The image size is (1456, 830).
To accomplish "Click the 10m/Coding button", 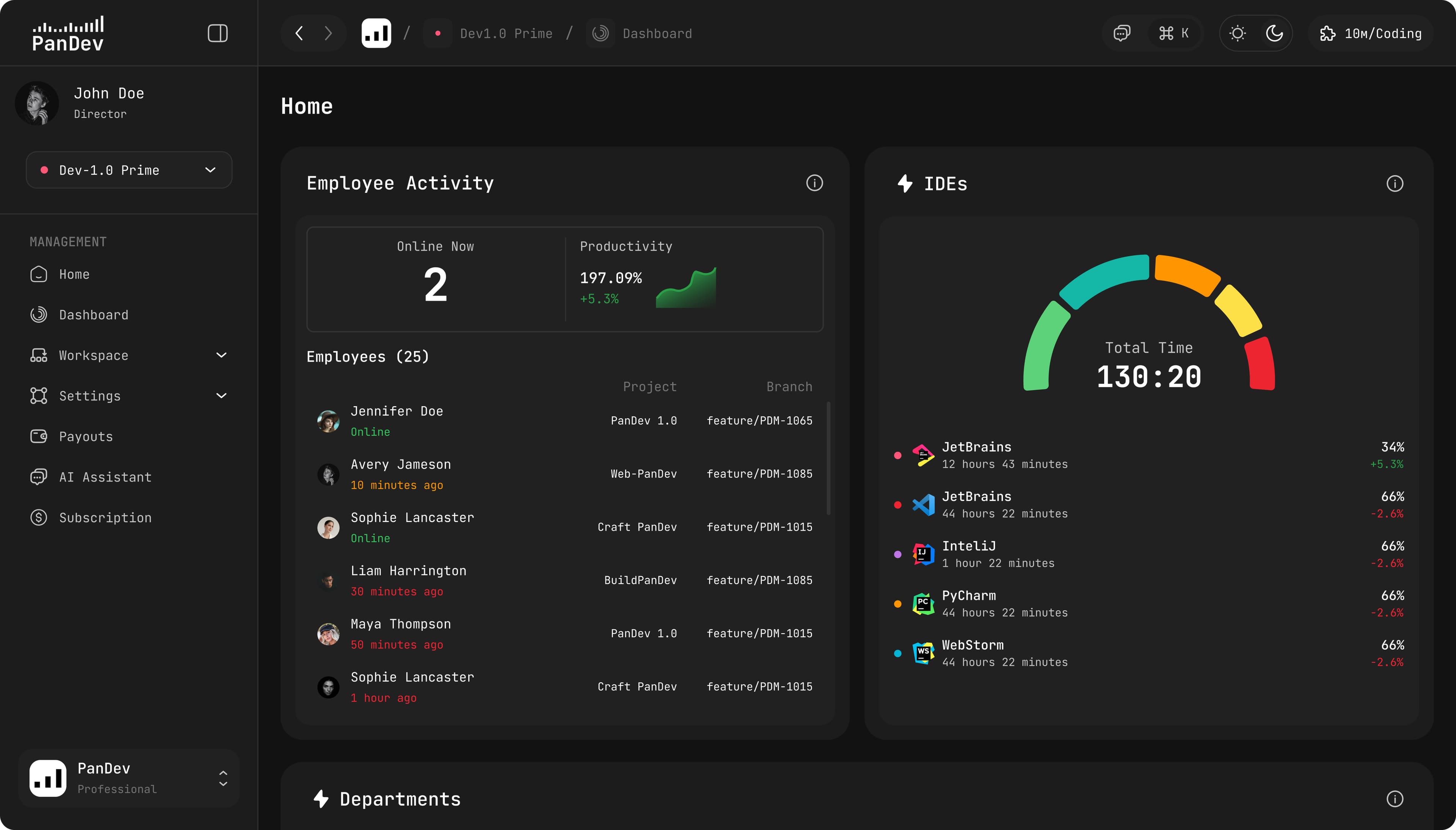I will tap(1370, 33).
